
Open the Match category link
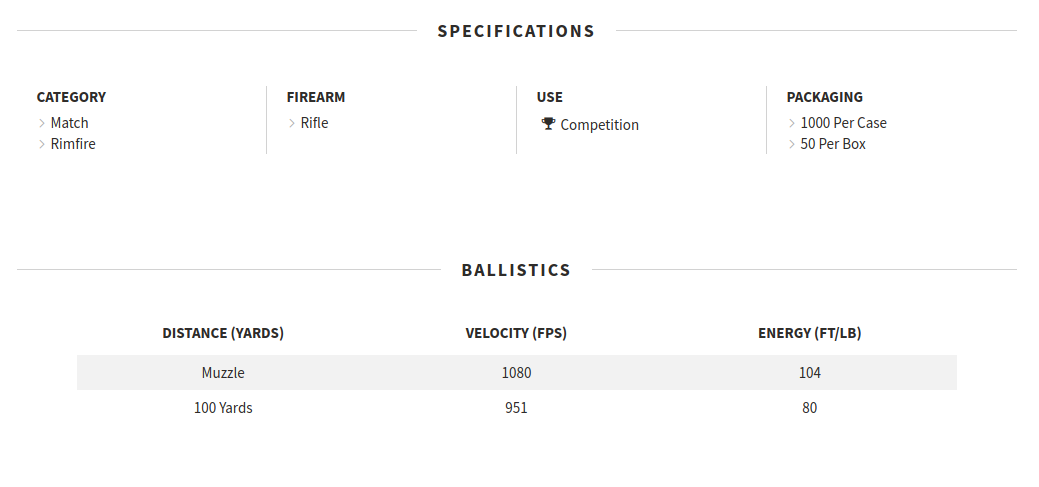(70, 123)
